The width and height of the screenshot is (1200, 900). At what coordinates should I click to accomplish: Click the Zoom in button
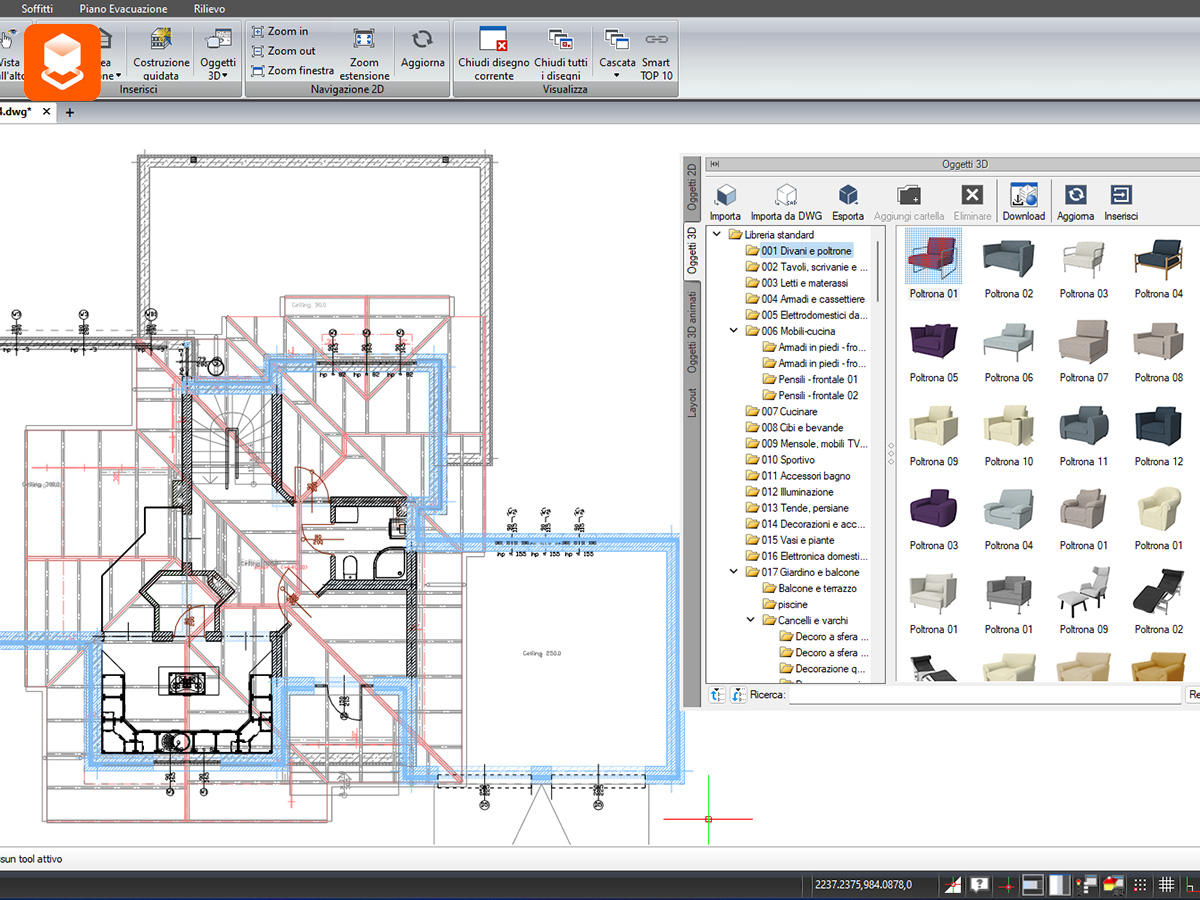pyautogui.click(x=280, y=32)
